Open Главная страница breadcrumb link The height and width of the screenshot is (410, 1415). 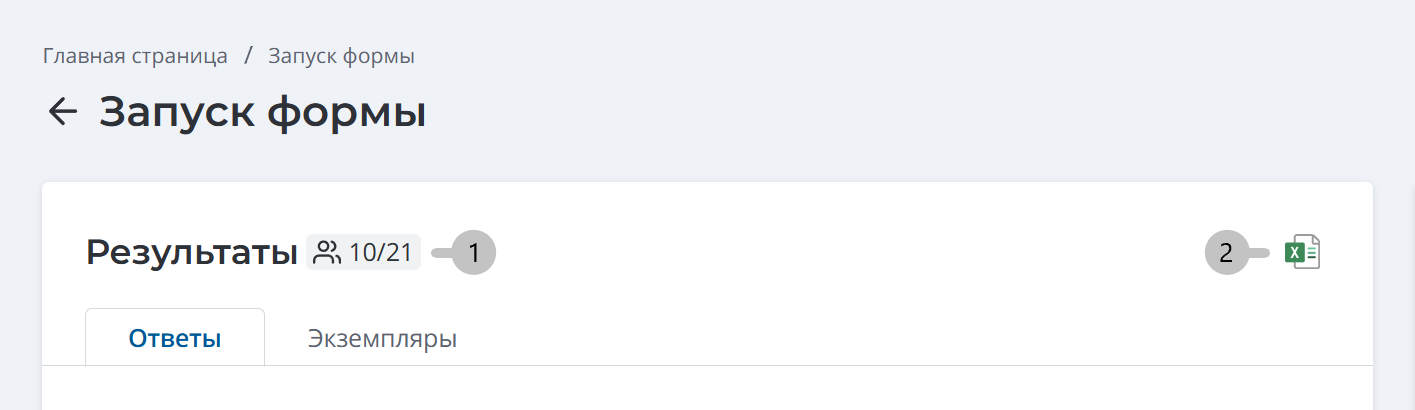(136, 56)
